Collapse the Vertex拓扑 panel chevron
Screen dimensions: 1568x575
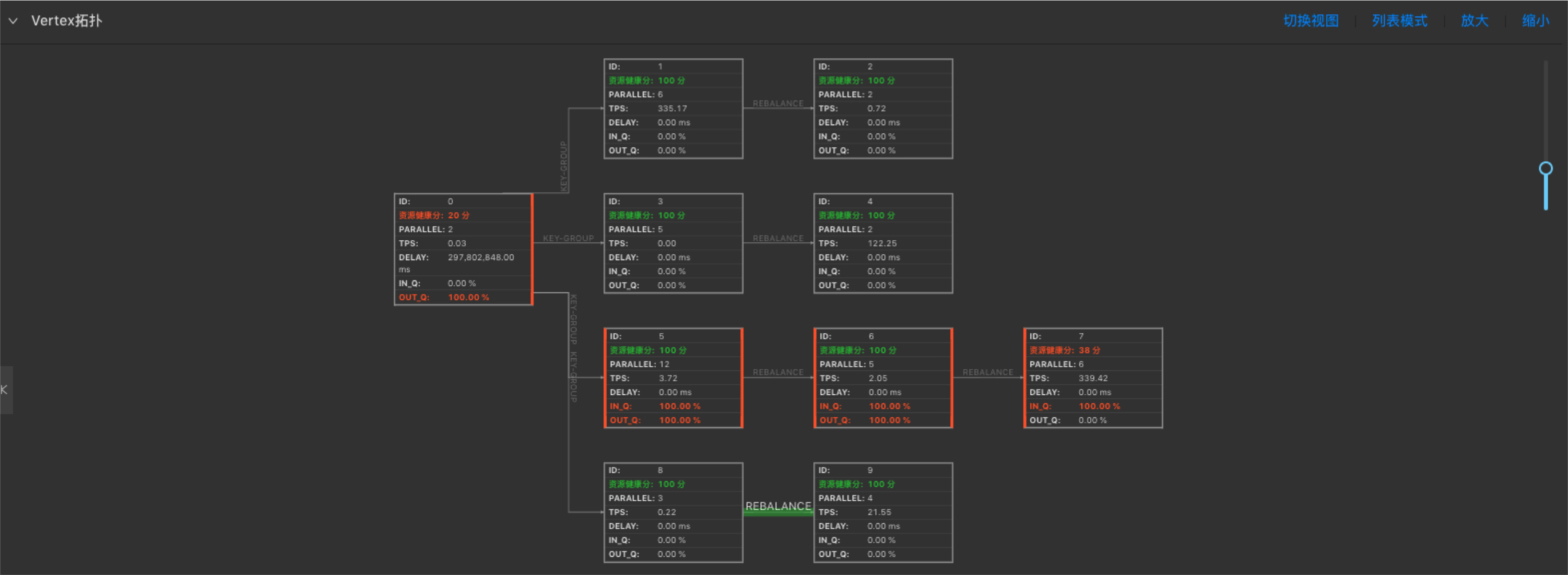(x=13, y=21)
